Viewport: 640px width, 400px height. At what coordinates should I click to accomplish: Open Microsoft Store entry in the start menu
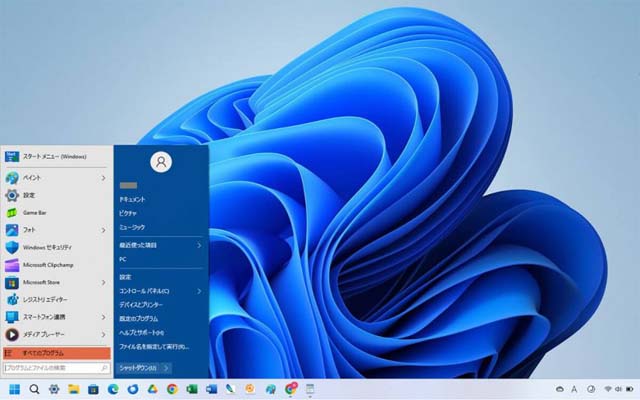[56, 282]
